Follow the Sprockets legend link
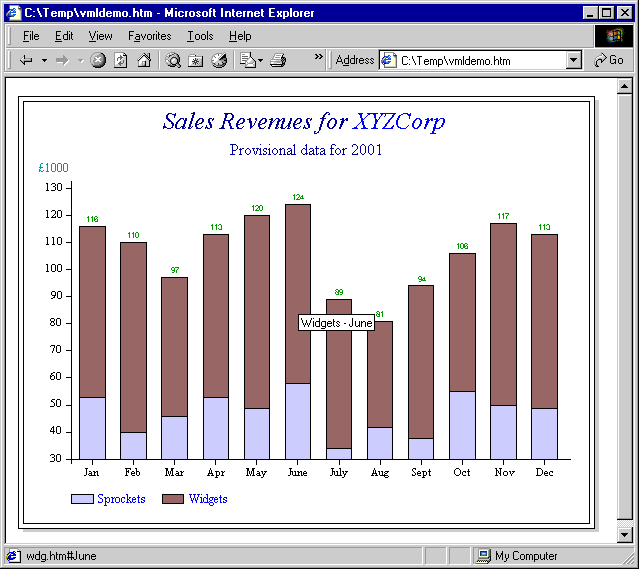The image size is (639, 569). pos(121,499)
